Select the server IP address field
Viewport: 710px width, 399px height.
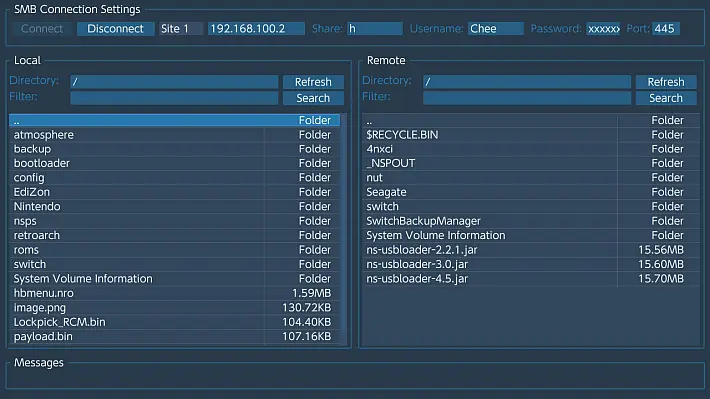pos(256,29)
